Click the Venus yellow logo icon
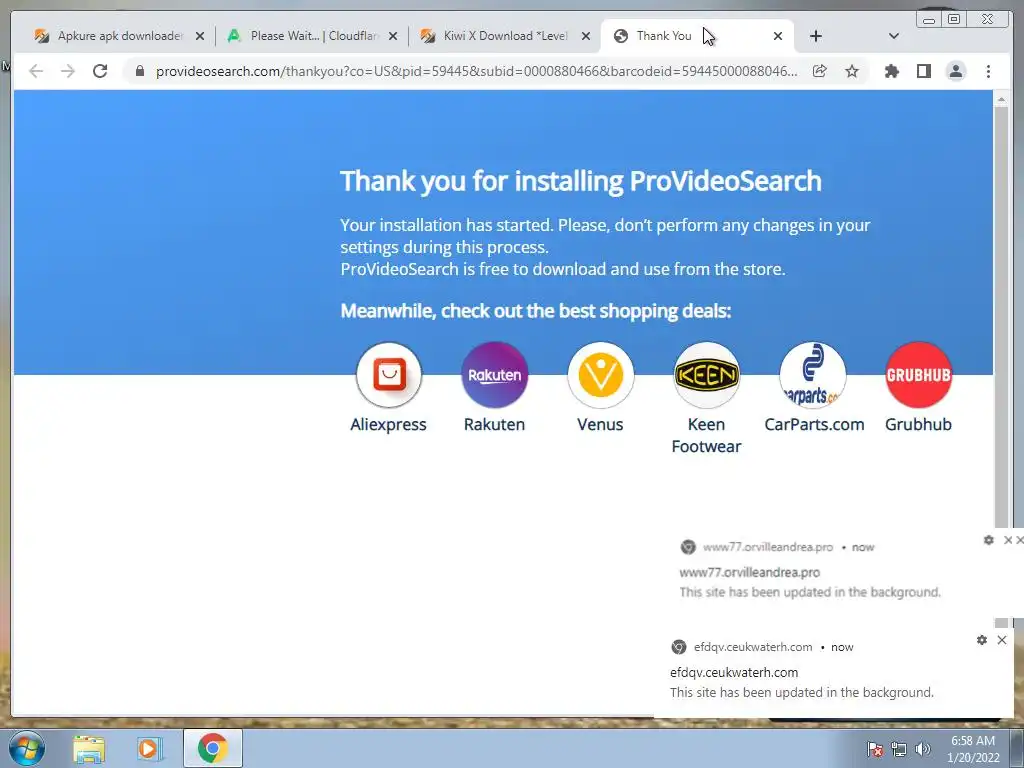The width and height of the screenshot is (1024, 768). 600,376
